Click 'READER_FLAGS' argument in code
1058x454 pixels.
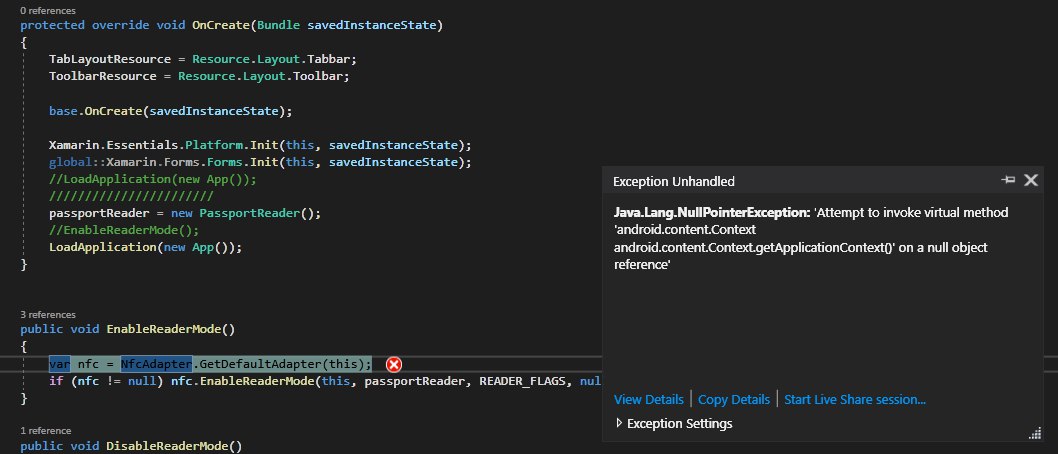(522, 381)
